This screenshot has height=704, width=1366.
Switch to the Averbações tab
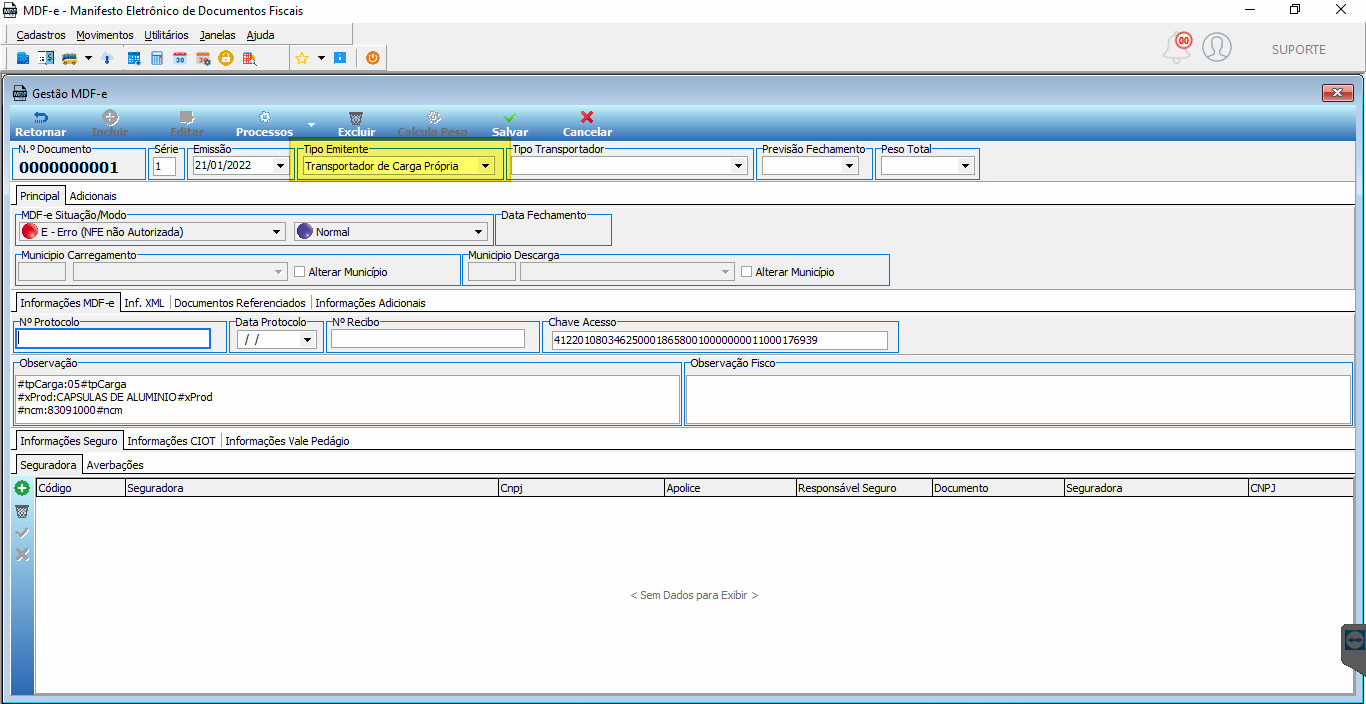115,465
